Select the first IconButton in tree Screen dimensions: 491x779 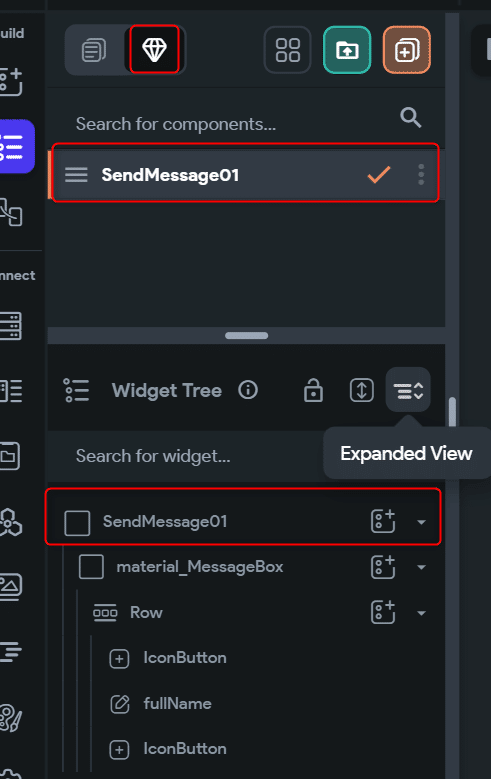pos(185,658)
